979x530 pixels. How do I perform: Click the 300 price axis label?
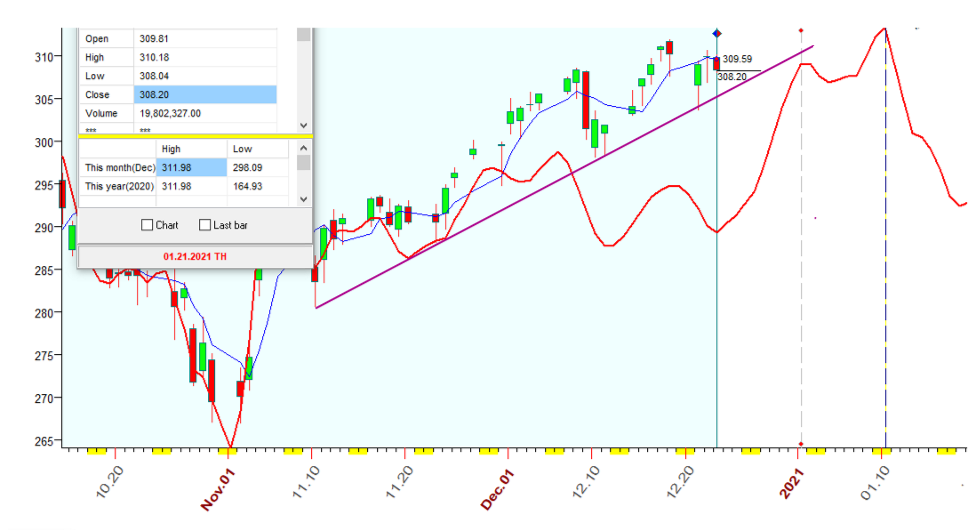[x=44, y=142]
